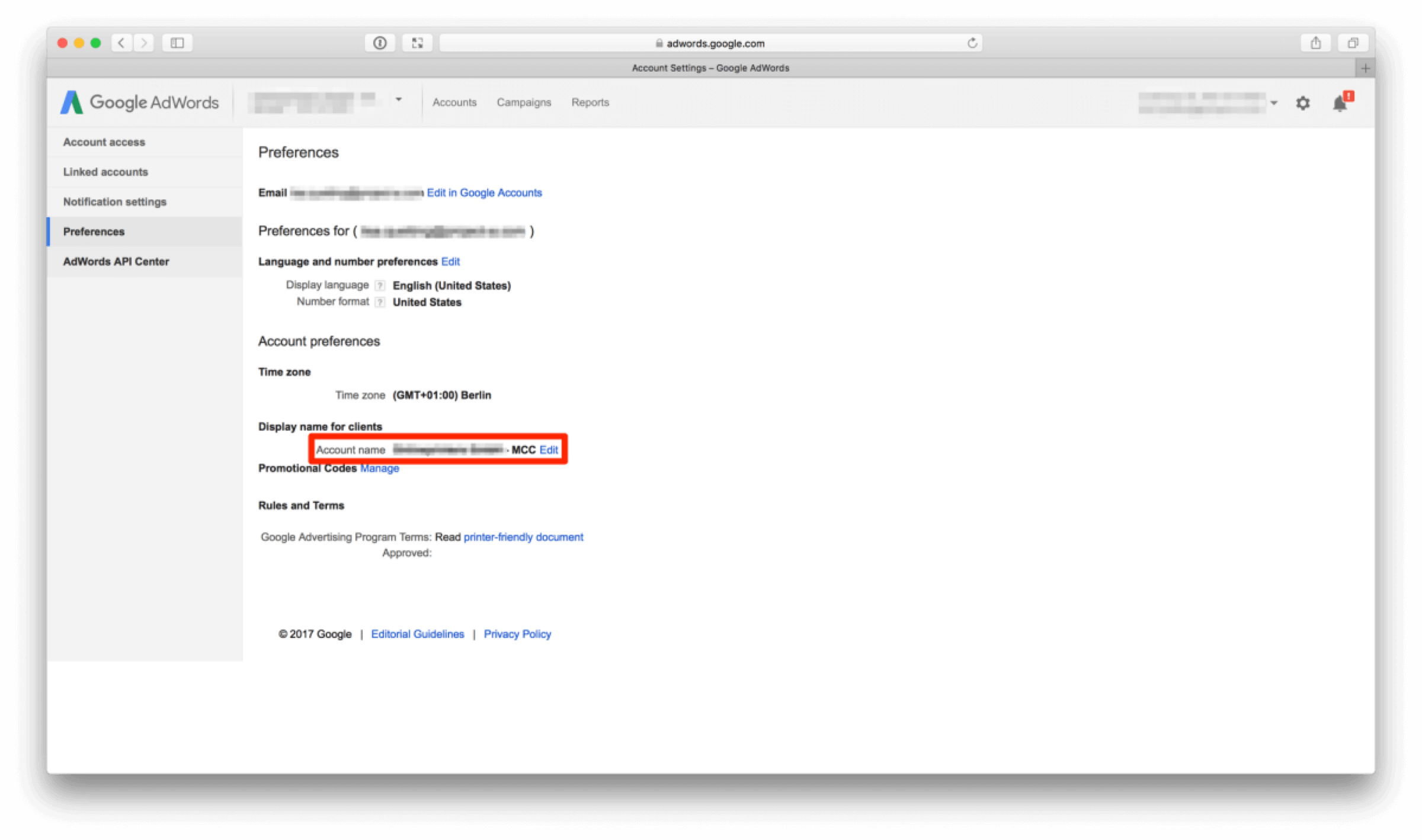Viewport: 1422px width, 840px height.
Task: Select AdWords API Center in sidebar
Action: point(145,262)
